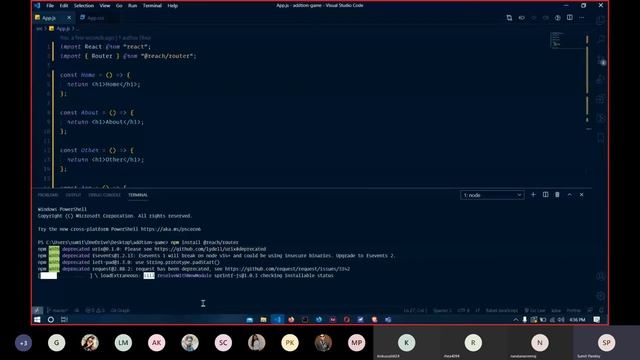This screenshot has height=360, width=640.
Task: Split the terminal
Action: [x=545, y=195]
